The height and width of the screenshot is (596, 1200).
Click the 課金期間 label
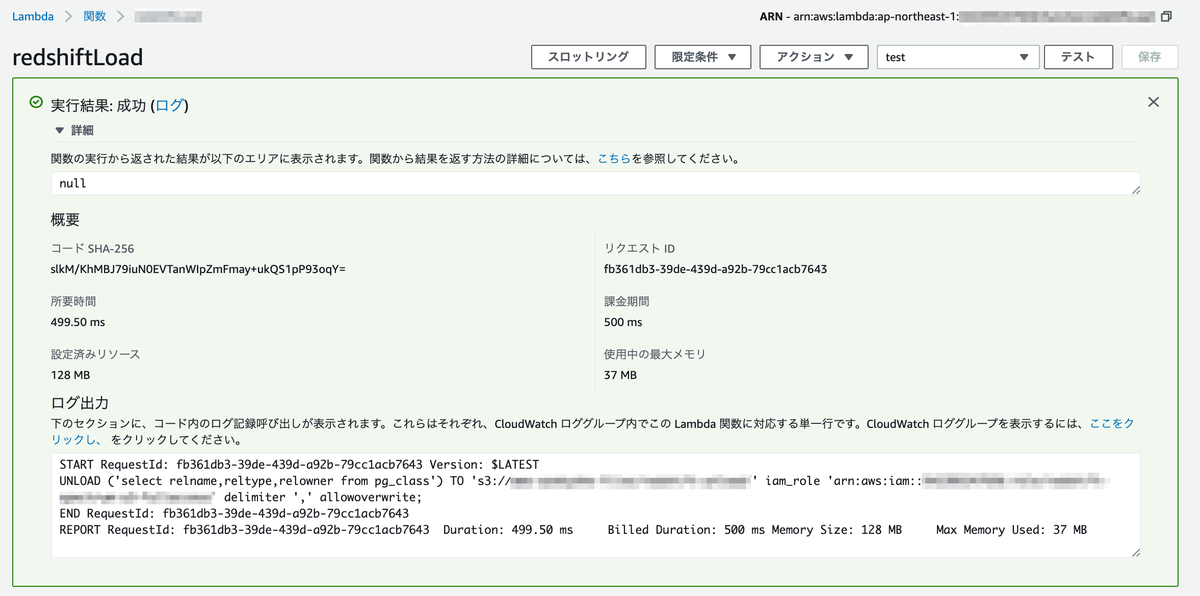click(628, 301)
